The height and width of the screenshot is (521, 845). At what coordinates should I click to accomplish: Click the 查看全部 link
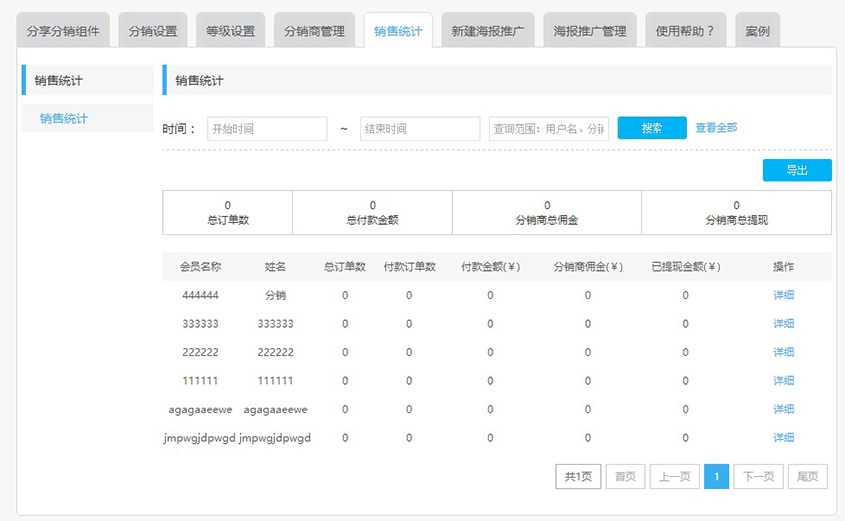click(x=716, y=128)
